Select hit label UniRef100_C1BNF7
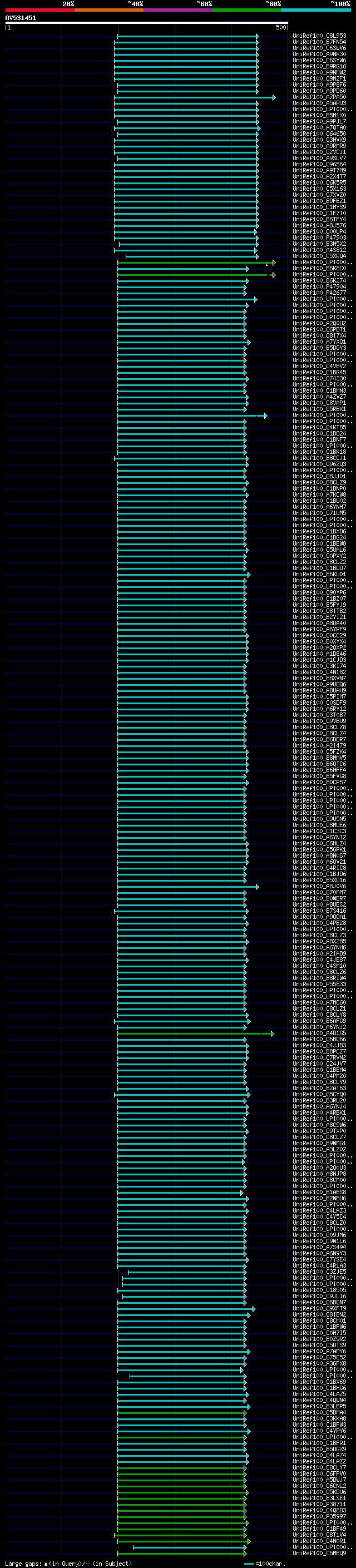The image size is (356, 1568). [319, 440]
